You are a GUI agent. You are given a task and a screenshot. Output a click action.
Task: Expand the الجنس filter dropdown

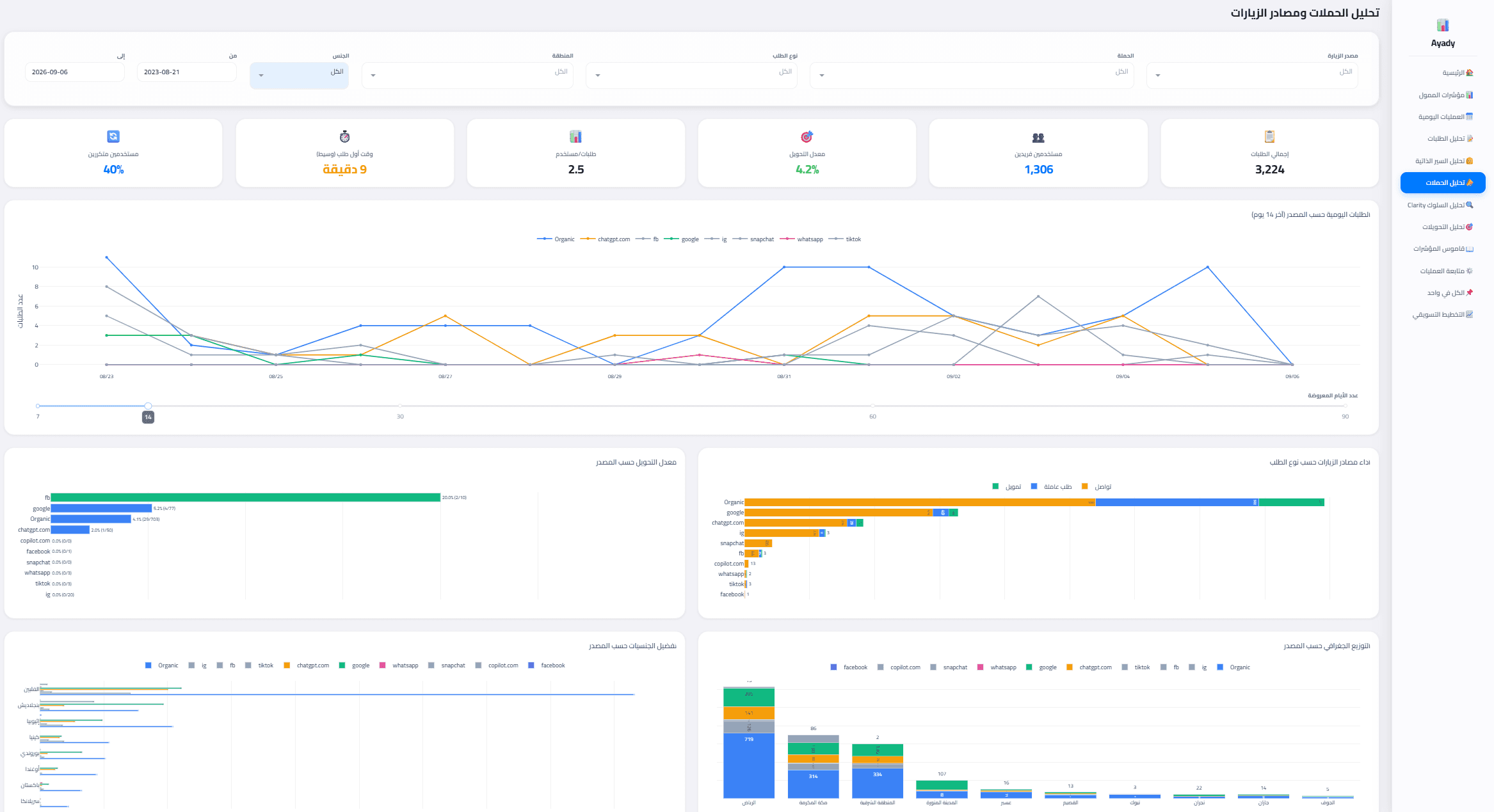click(299, 76)
